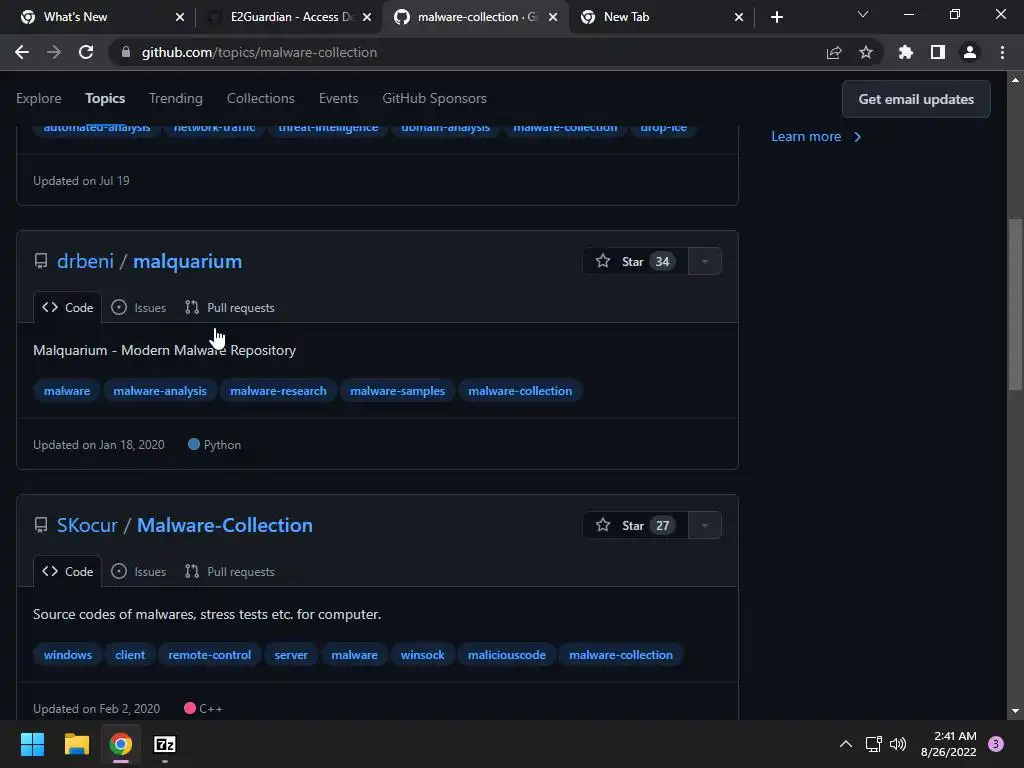Click malware-analysis topic tag
This screenshot has height=768, width=1024.
coord(160,391)
